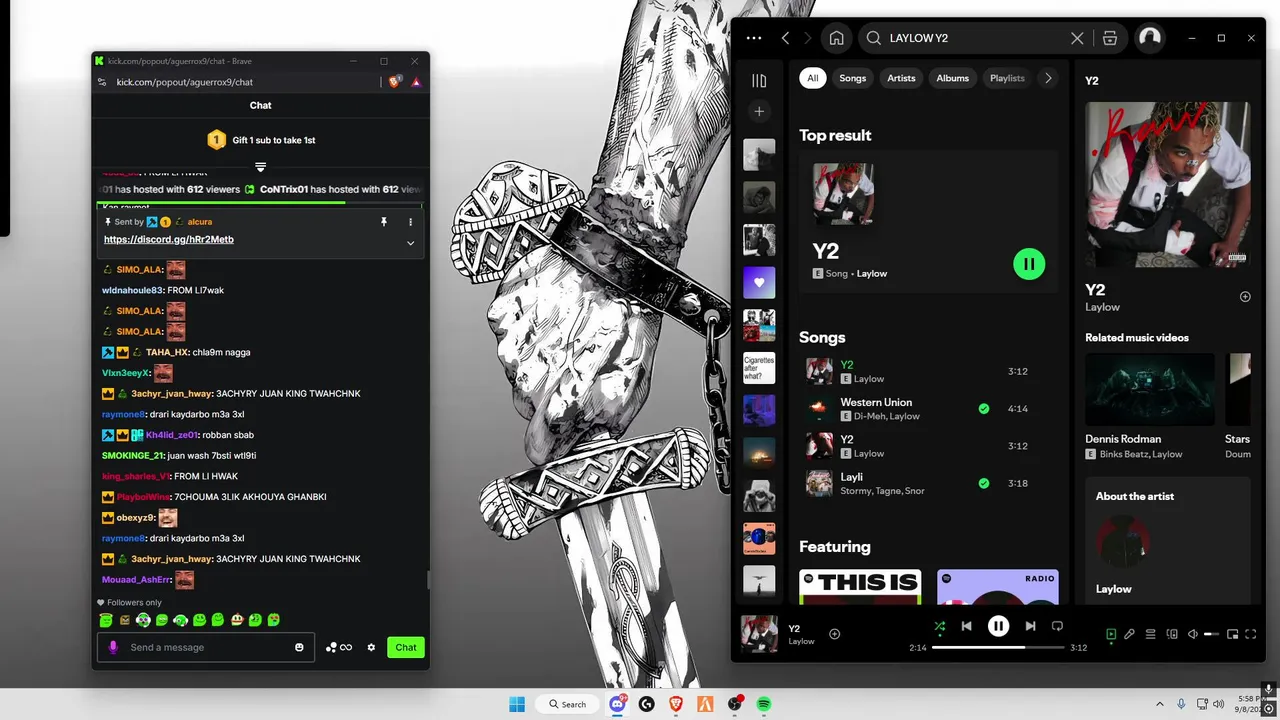Play Western Union song row

(x=928, y=408)
